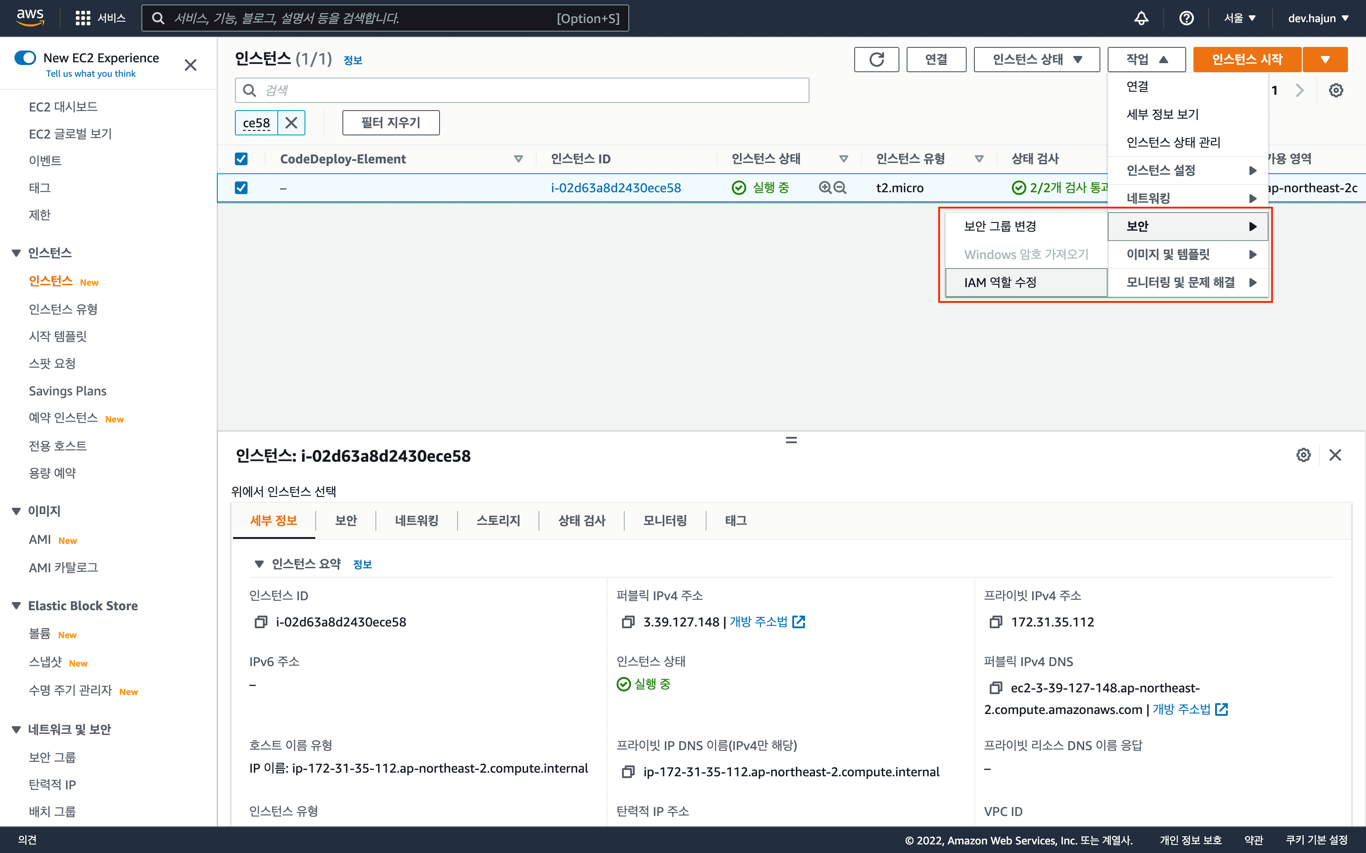Collapse the 인스턴스 요약 section

click(x=259, y=564)
